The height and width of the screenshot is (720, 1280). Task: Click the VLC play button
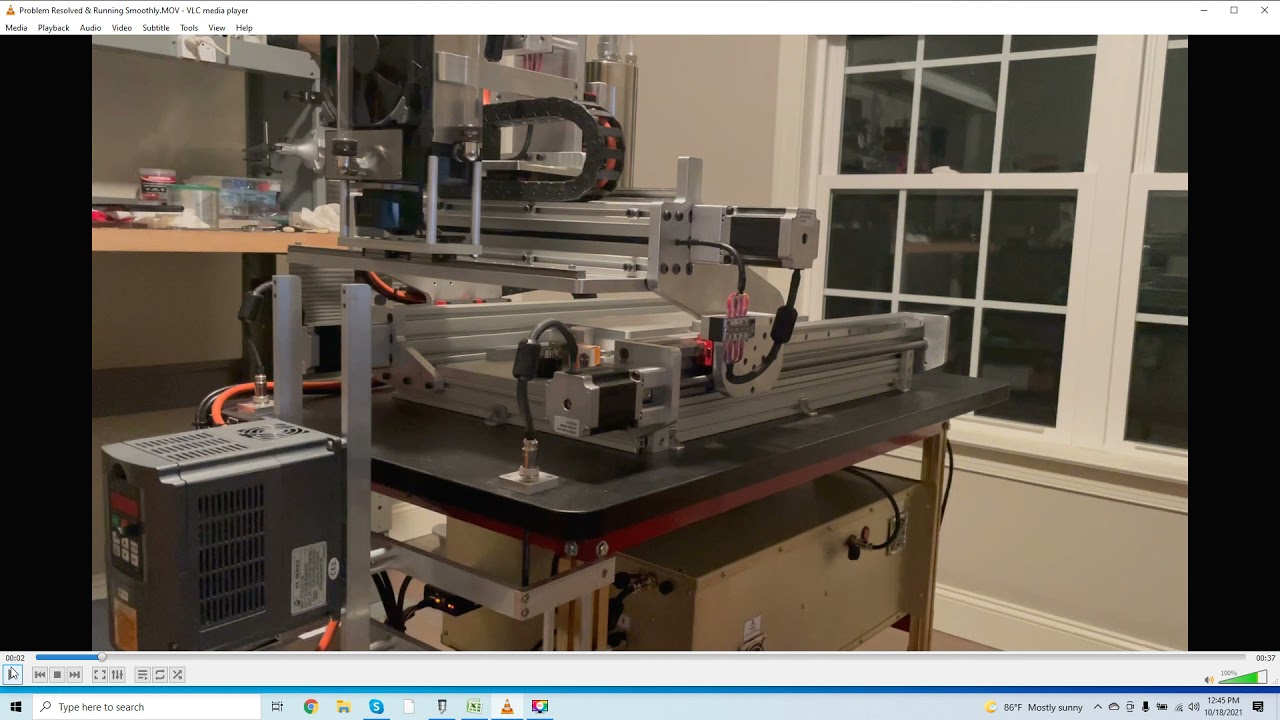[13, 674]
